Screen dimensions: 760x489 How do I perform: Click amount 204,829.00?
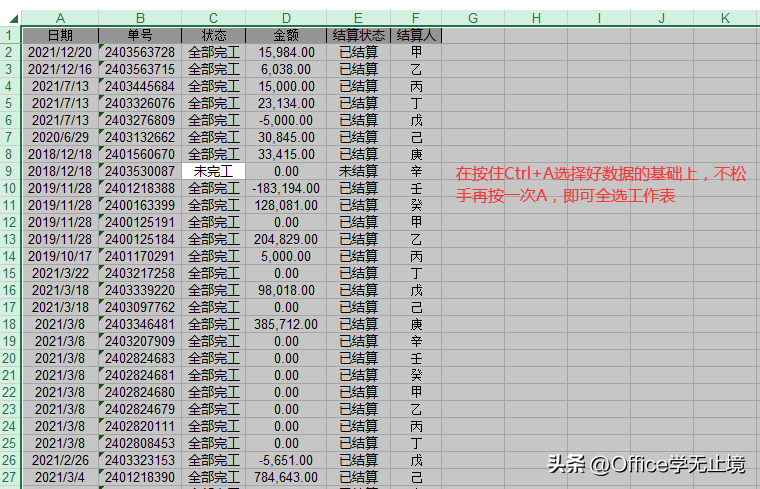point(286,239)
